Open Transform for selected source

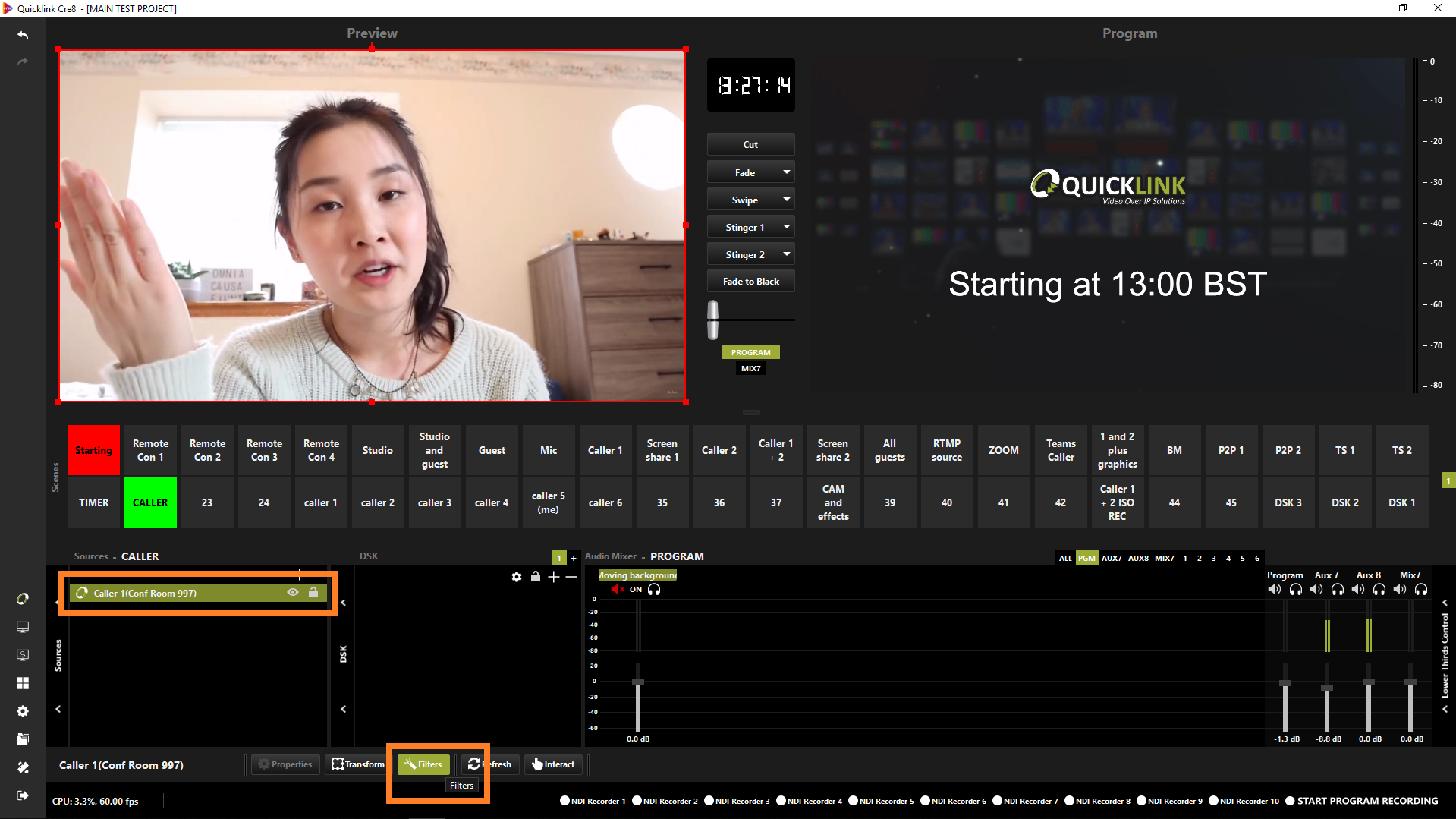click(357, 764)
